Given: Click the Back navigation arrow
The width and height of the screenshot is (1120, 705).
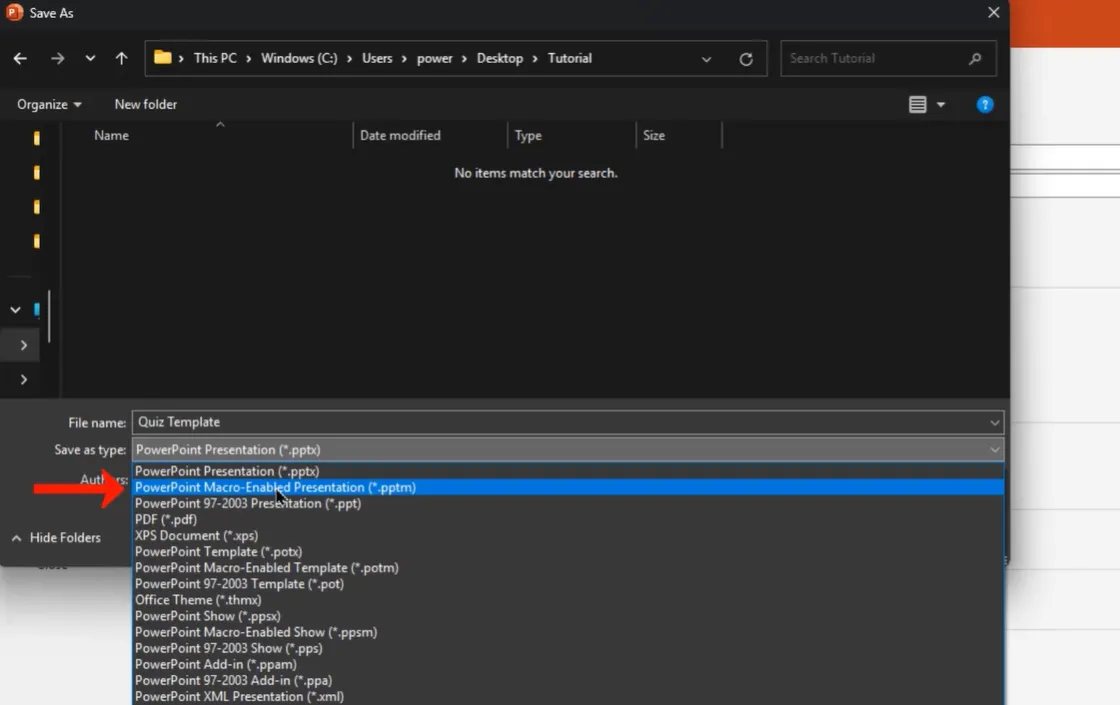Looking at the screenshot, I should pos(20,59).
